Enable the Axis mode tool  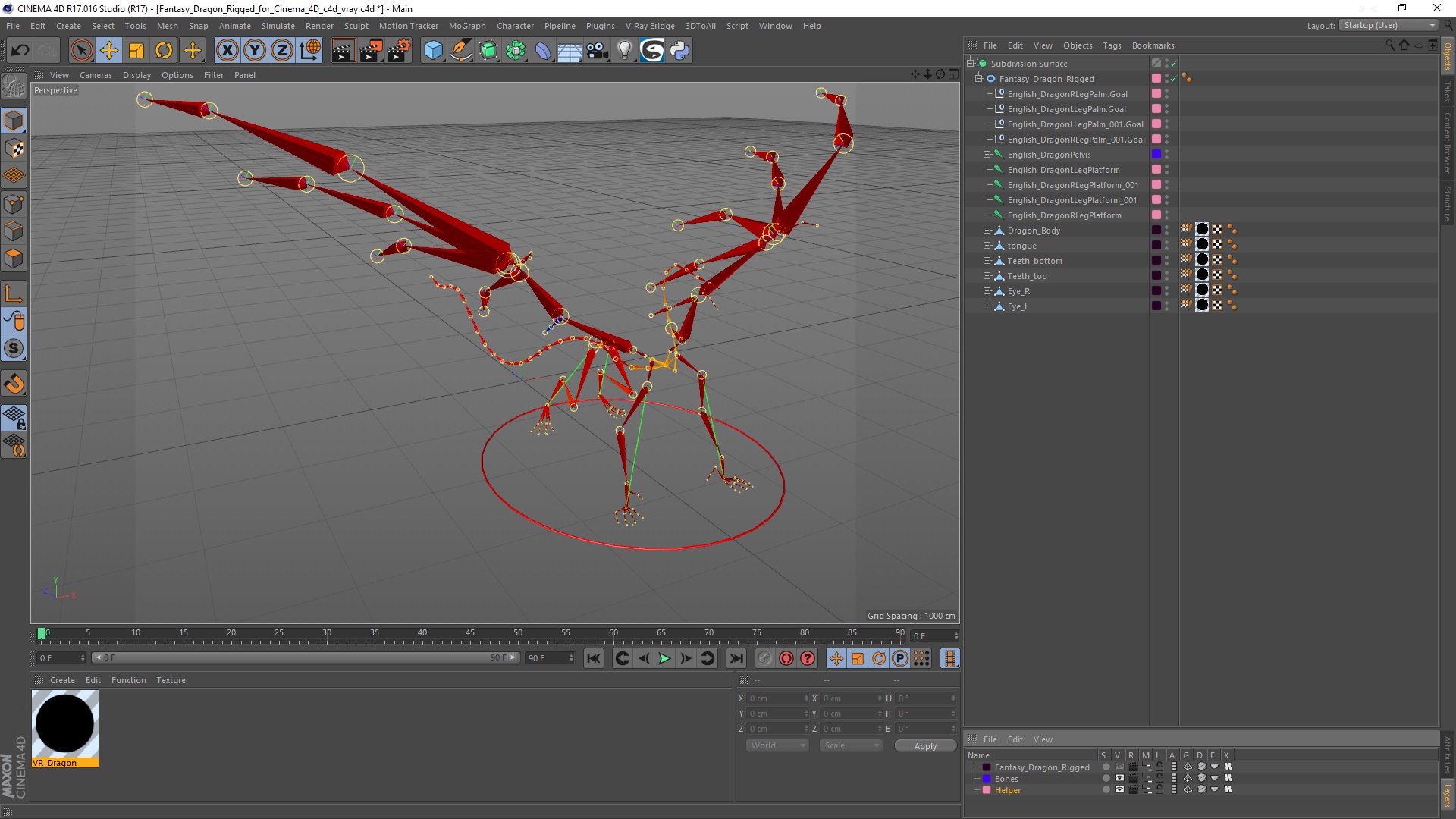14,293
